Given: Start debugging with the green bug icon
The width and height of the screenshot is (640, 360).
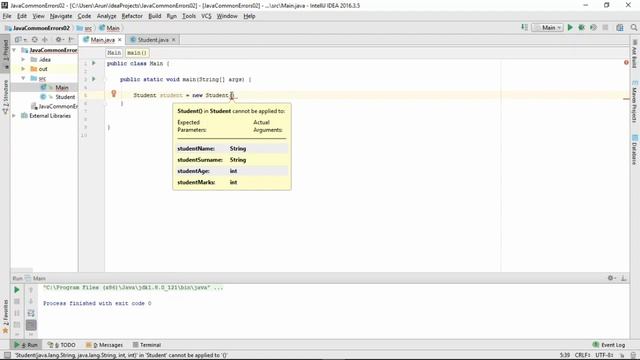Looking at the screenshot, I should tap(582, 27).
